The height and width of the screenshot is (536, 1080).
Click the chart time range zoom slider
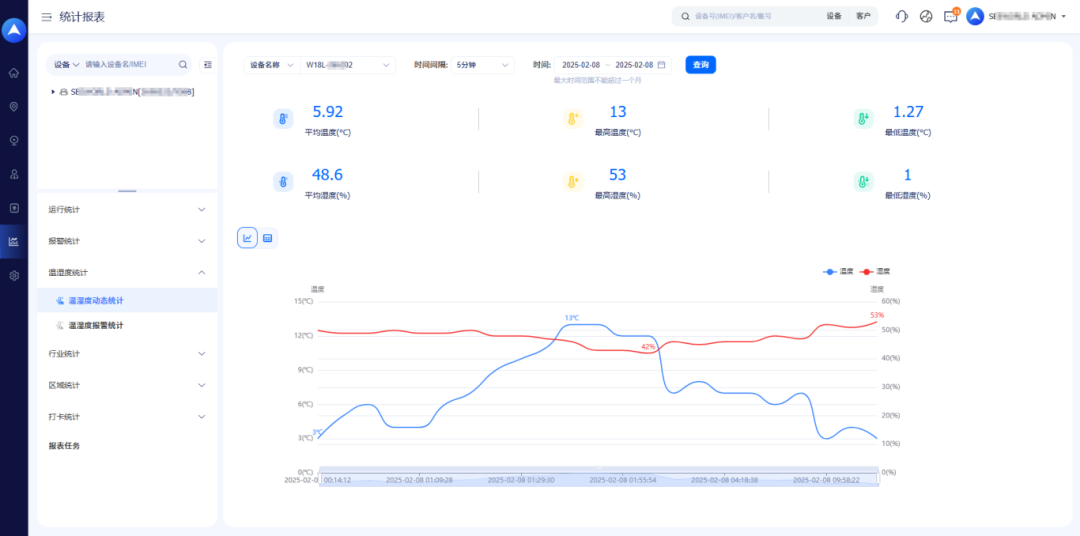(x=597, y=480)
